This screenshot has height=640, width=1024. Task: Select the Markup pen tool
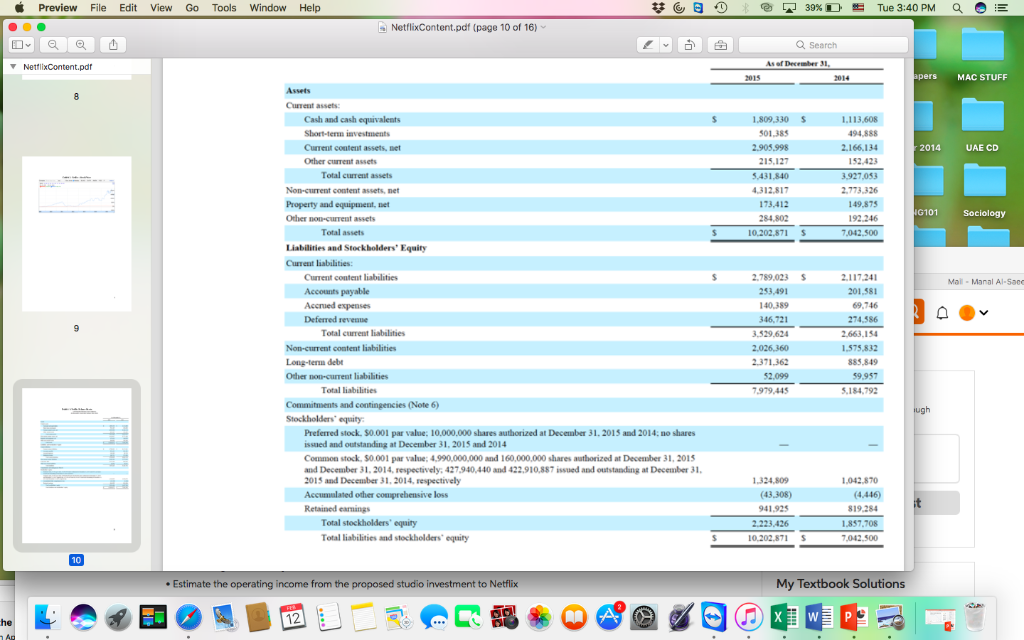[x=647, y=45]
